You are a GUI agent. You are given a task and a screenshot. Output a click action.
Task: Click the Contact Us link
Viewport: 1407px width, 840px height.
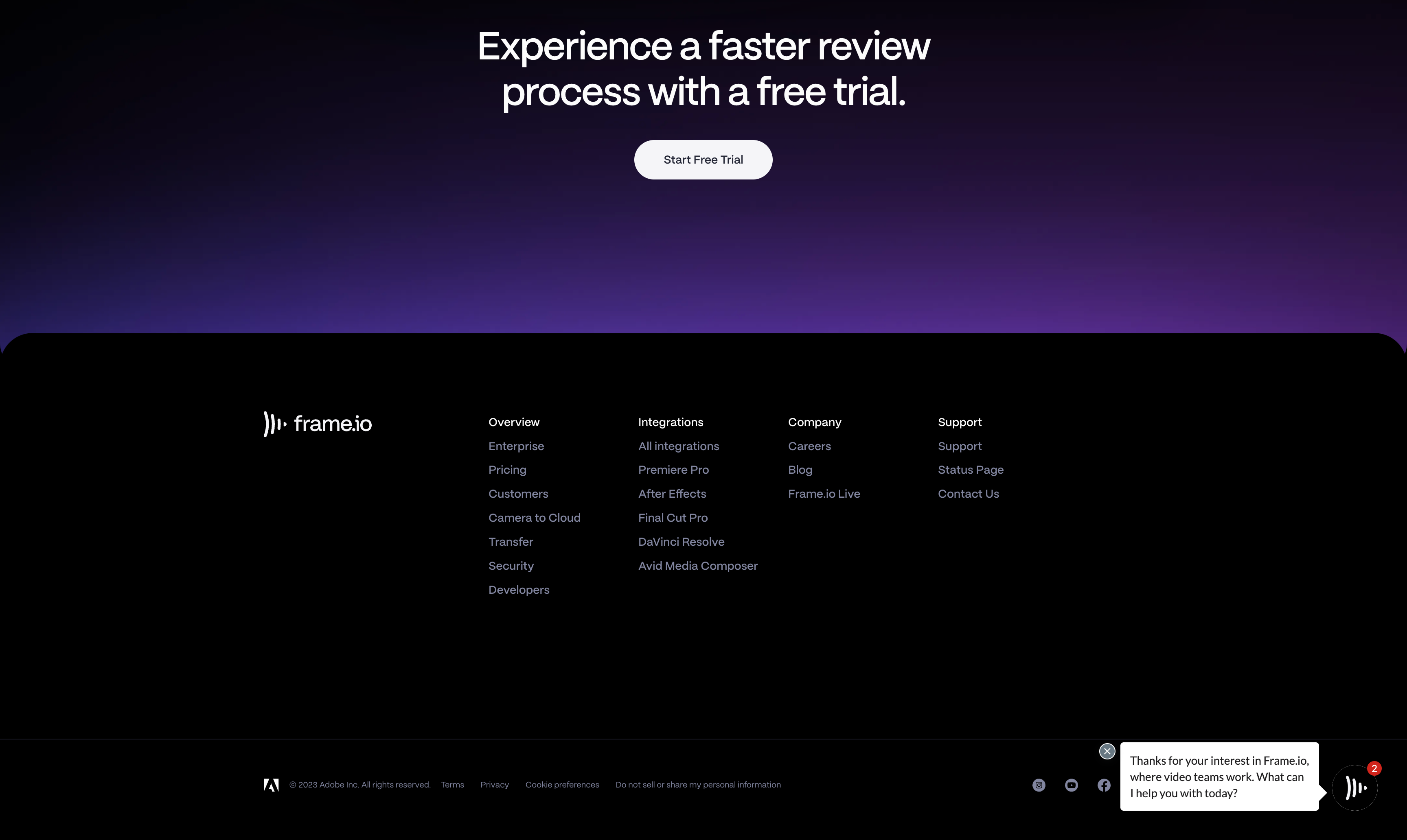click(x=968, y=494)
